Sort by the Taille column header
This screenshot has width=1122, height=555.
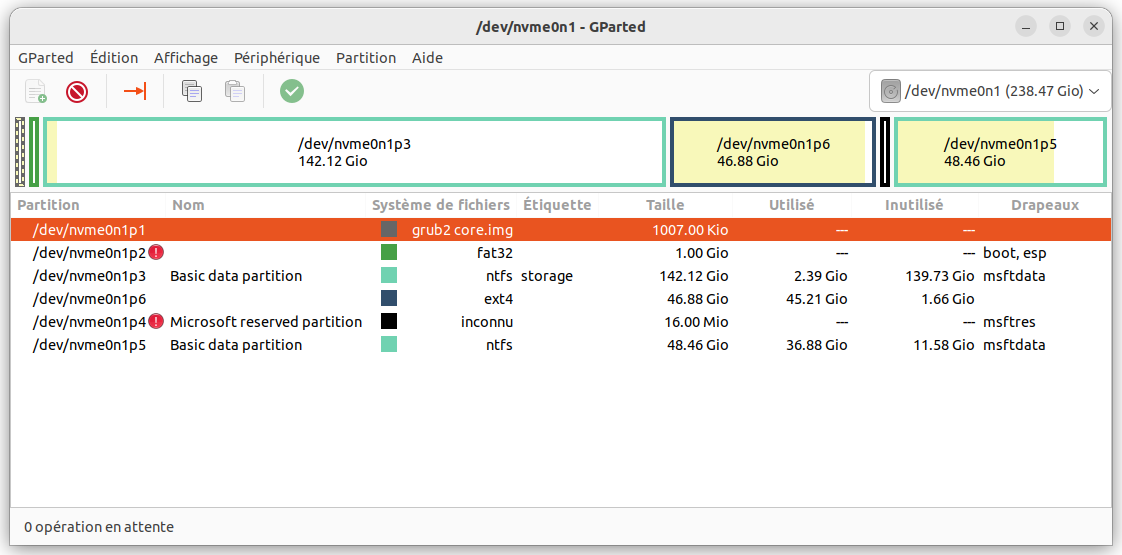665,205
